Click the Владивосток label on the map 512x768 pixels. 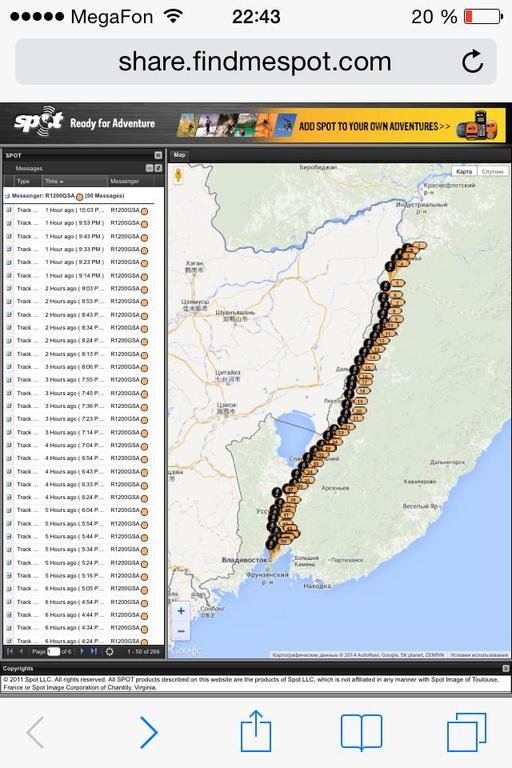[x=246, y=560]
